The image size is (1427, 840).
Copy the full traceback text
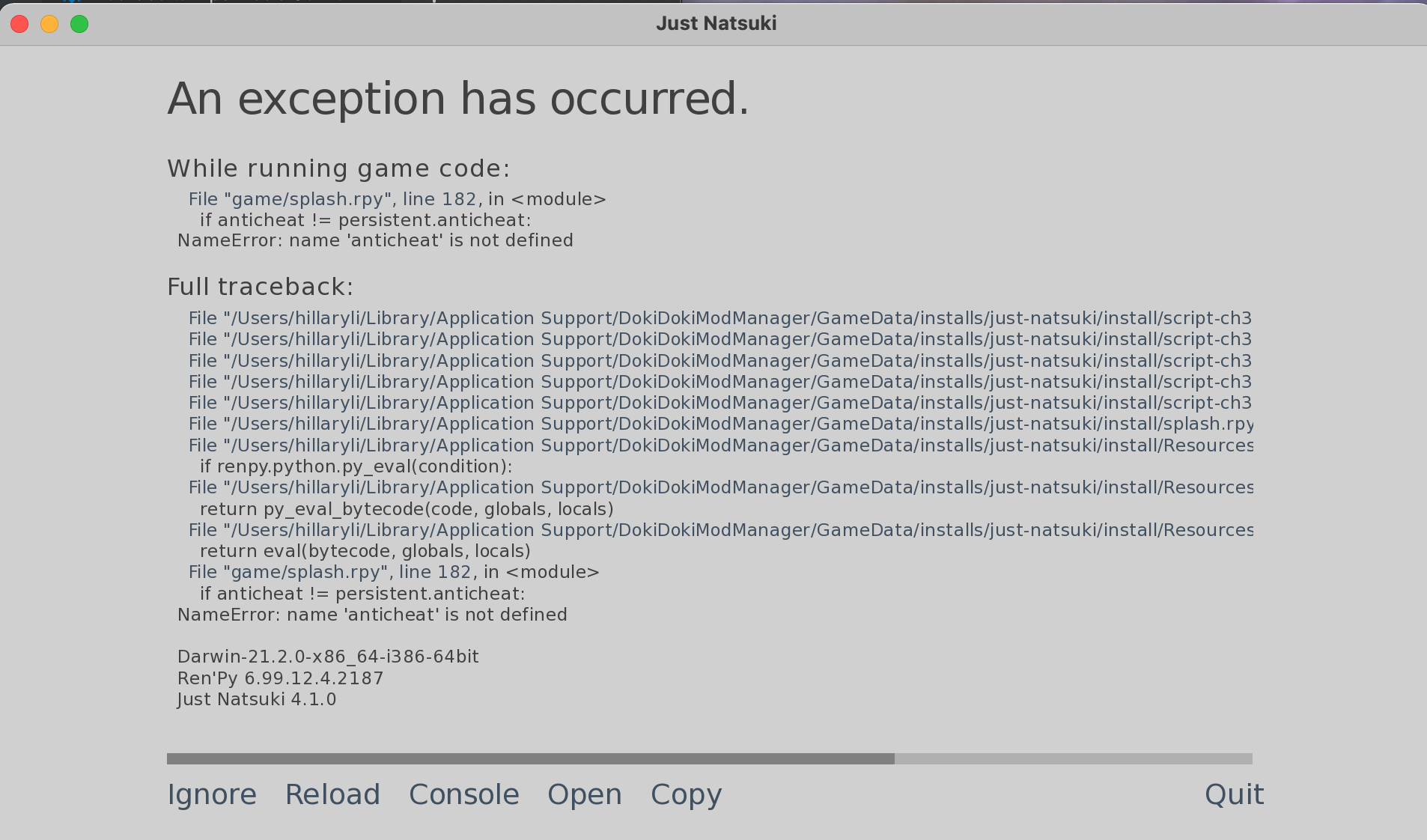point(686,794)
